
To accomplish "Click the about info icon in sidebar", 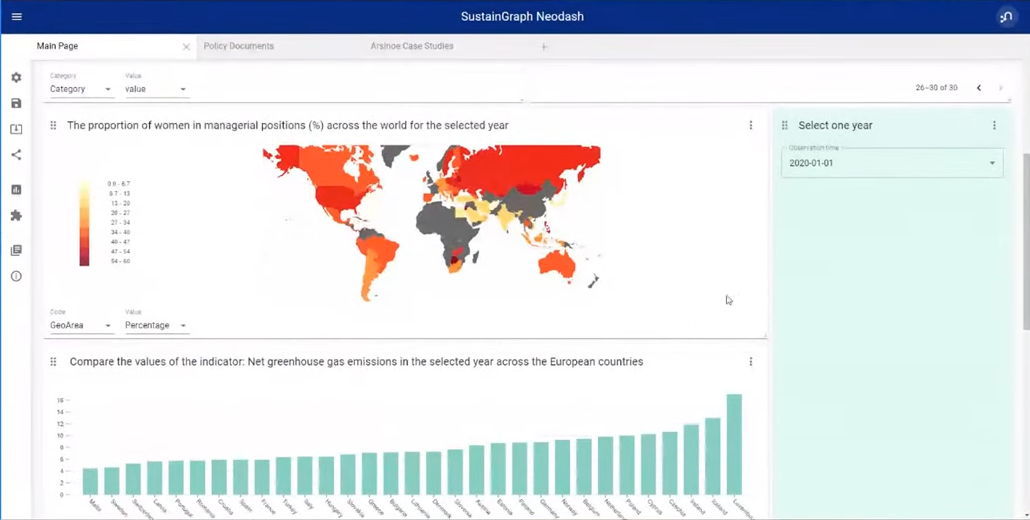I will click(x=16, y=276).
